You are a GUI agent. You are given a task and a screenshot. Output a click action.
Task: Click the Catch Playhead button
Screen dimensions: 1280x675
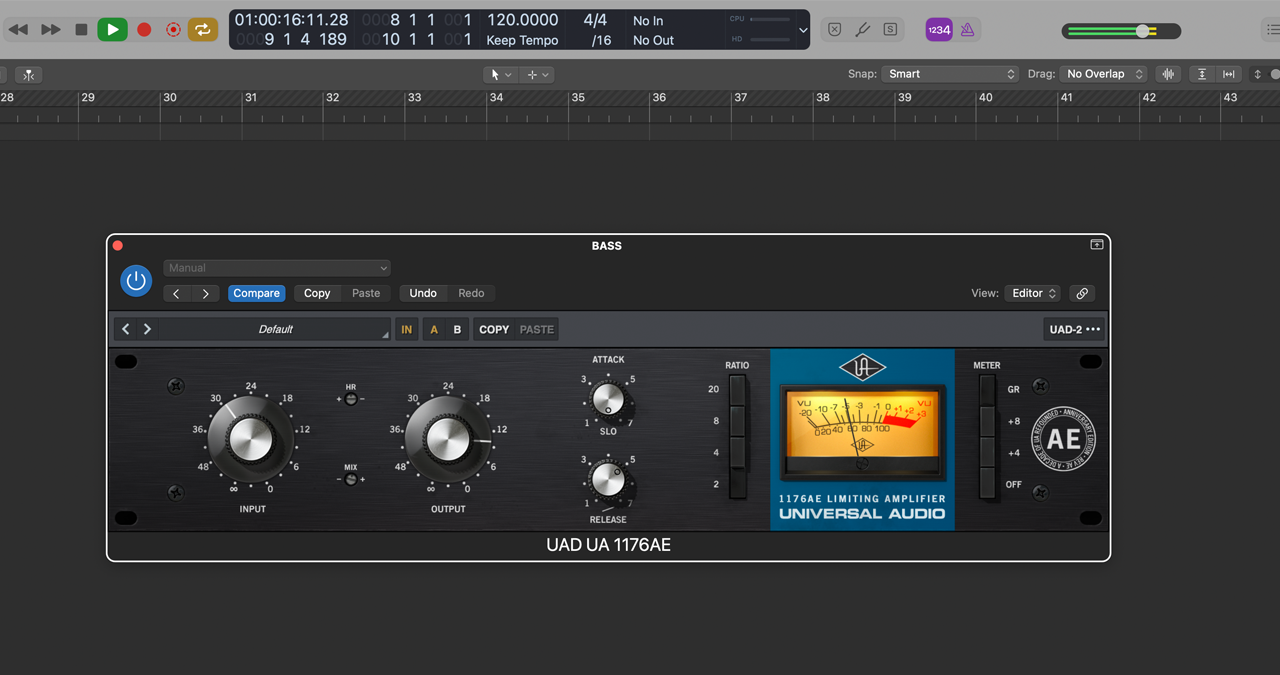[28, 74]
